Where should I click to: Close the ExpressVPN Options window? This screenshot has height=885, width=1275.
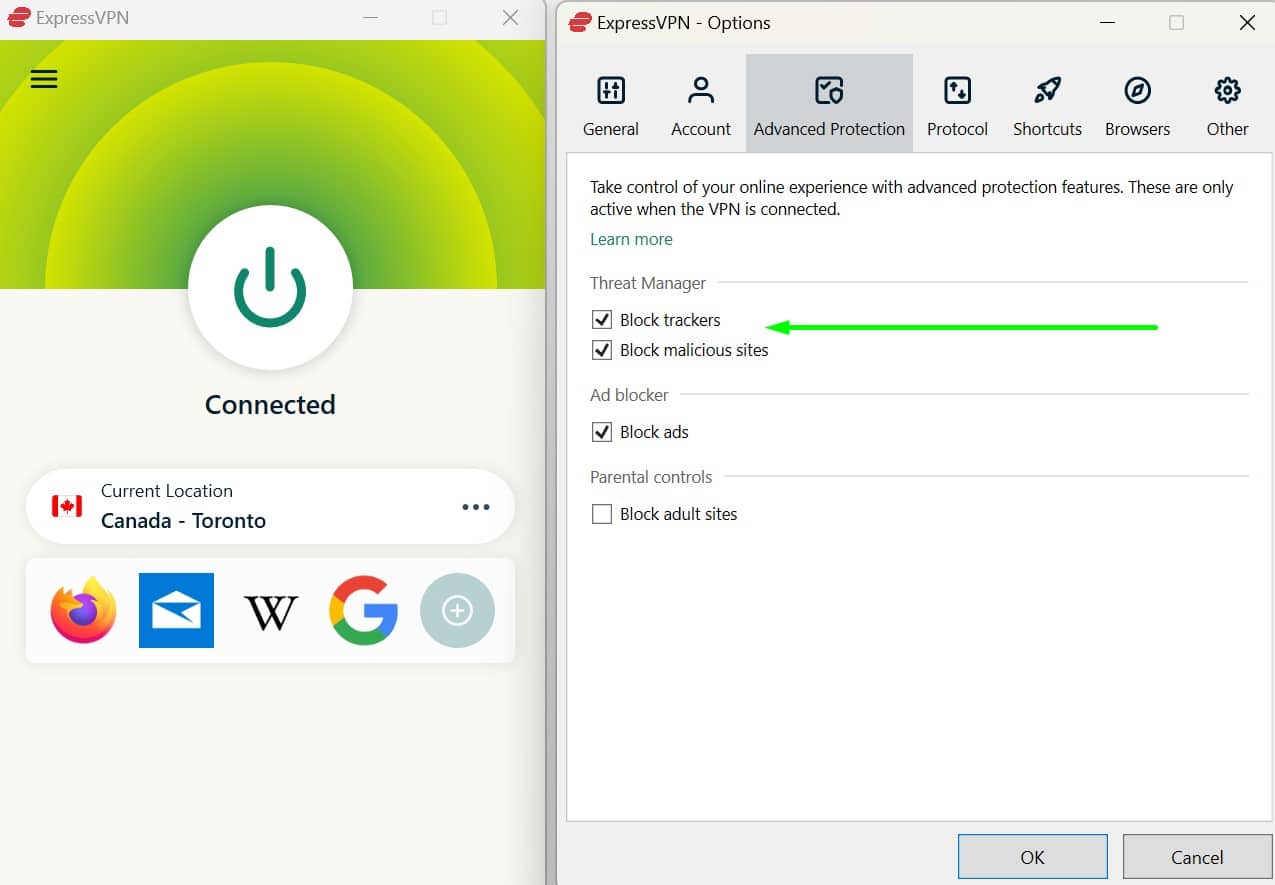click(x=1247, y=22)
